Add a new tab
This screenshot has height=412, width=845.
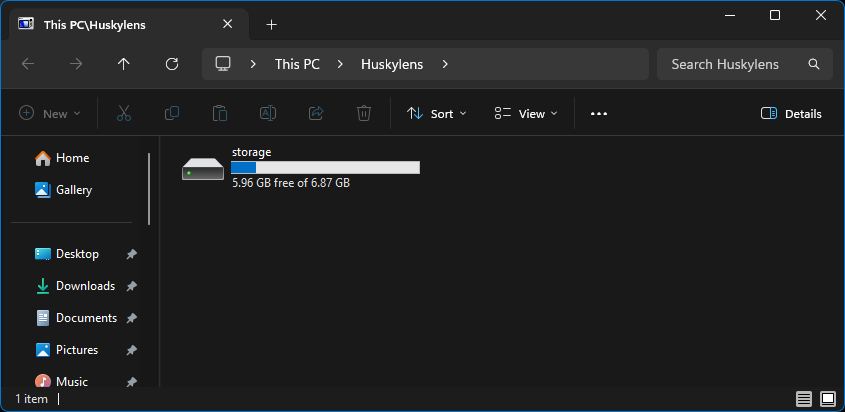271,25
